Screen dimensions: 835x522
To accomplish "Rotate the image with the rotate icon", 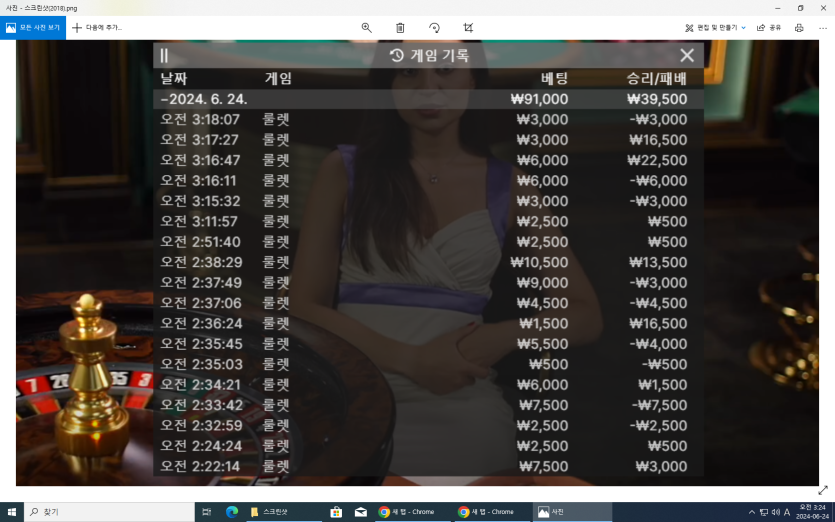I will pyautogui.click(x=435, y=28).
